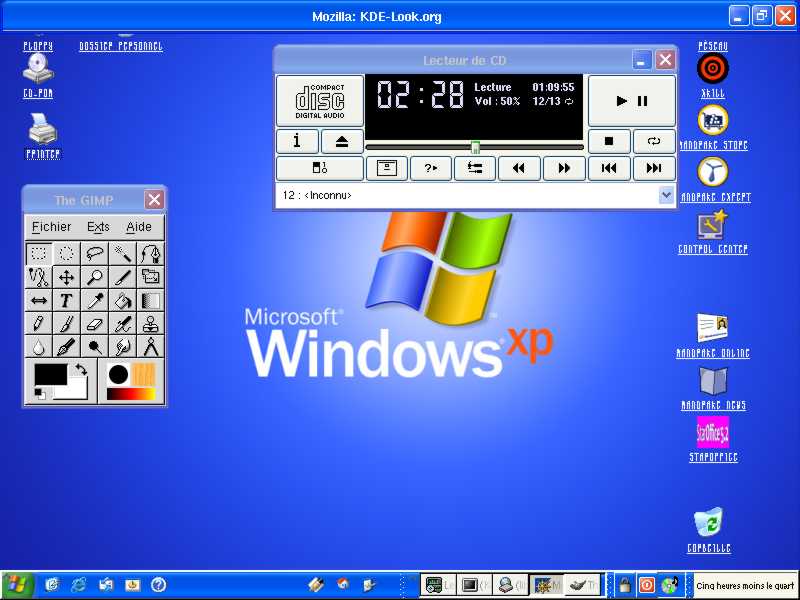800x600 pixels.
Task: Select the Color Picker eyedropper tool
Action: (x=94, y=301)
